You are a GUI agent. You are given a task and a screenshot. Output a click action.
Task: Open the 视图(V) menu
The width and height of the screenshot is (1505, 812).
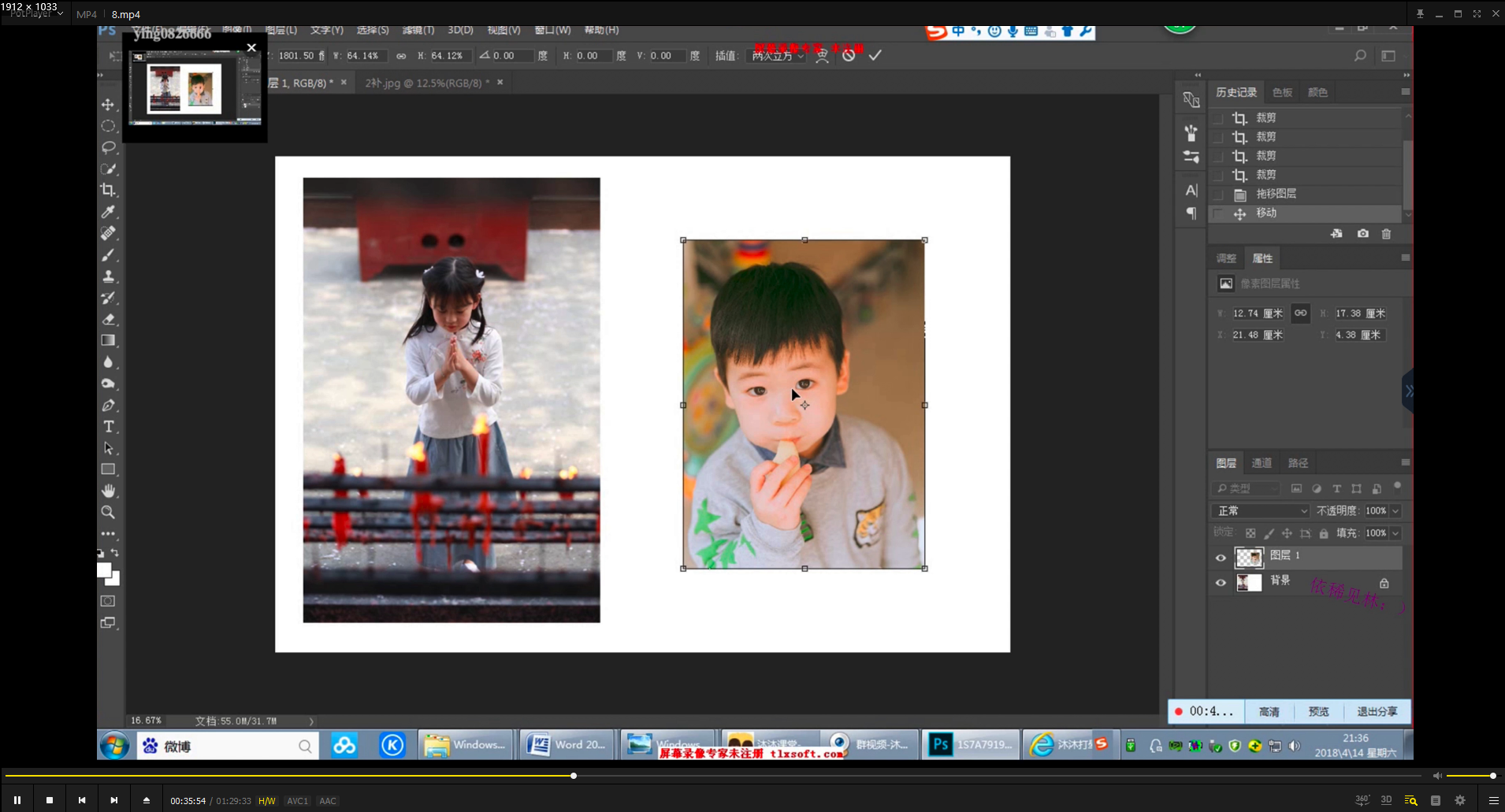[504, 30]
